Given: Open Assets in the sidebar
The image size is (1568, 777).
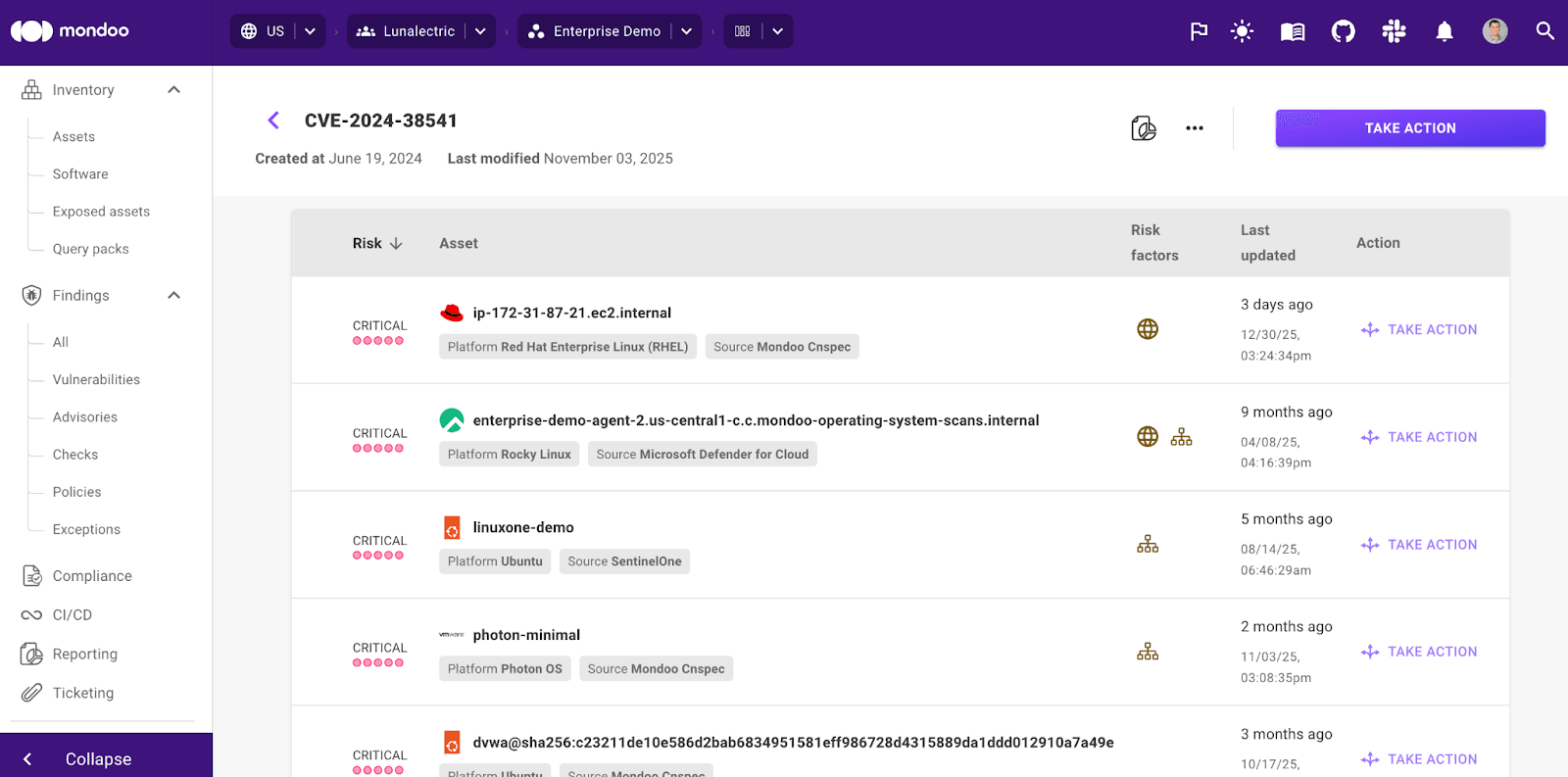Looking at the screenshot, I should 73,137.
